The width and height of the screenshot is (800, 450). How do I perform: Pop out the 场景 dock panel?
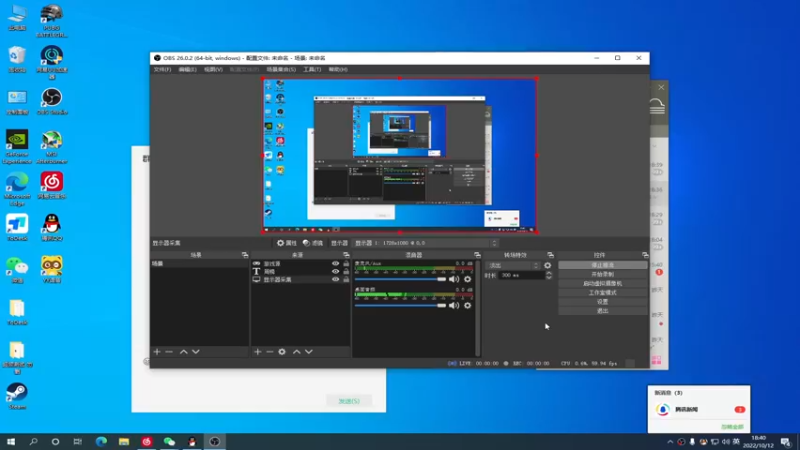click(x=244, y=255)
